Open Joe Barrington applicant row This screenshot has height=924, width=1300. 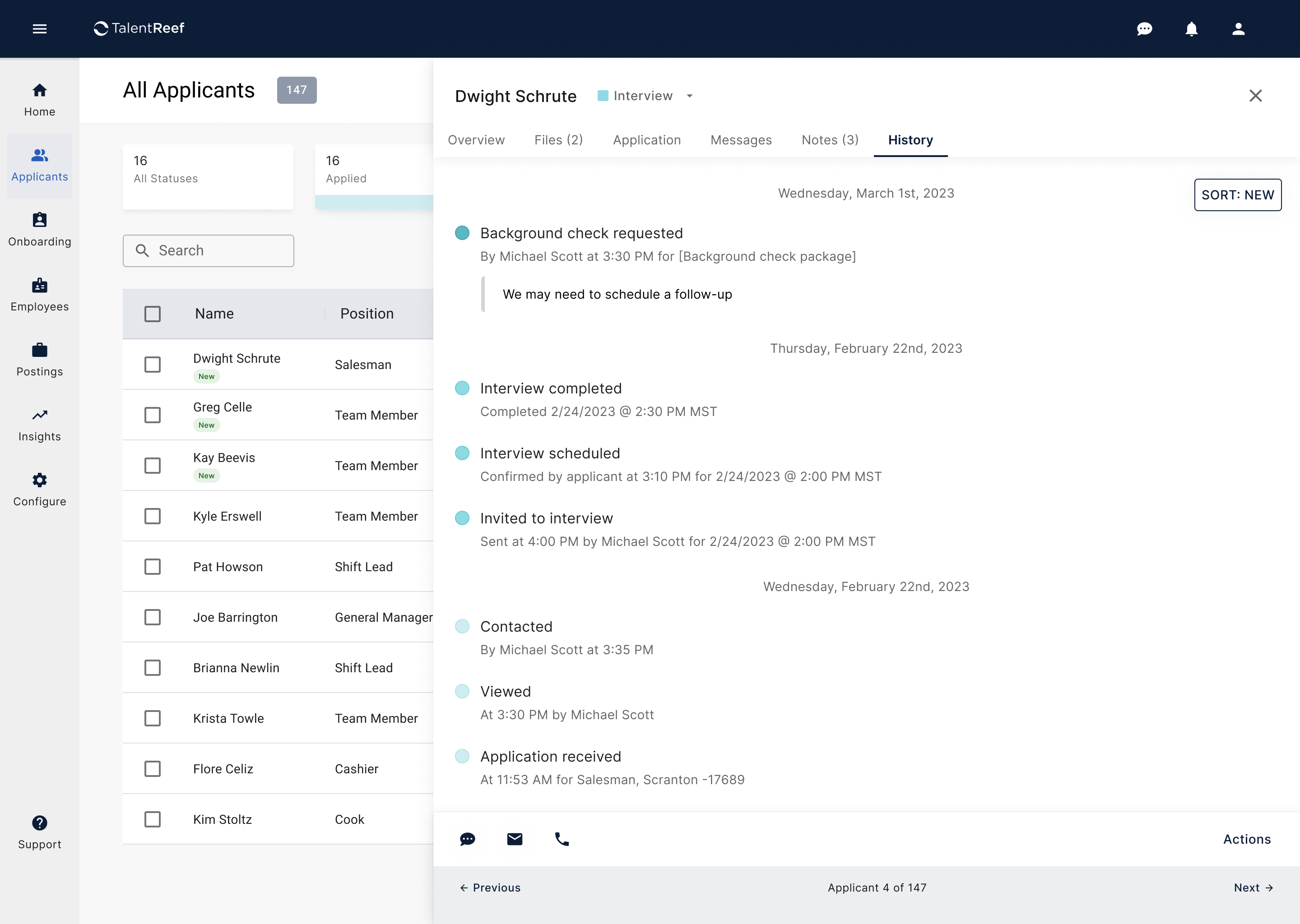(x=278, y=617)
